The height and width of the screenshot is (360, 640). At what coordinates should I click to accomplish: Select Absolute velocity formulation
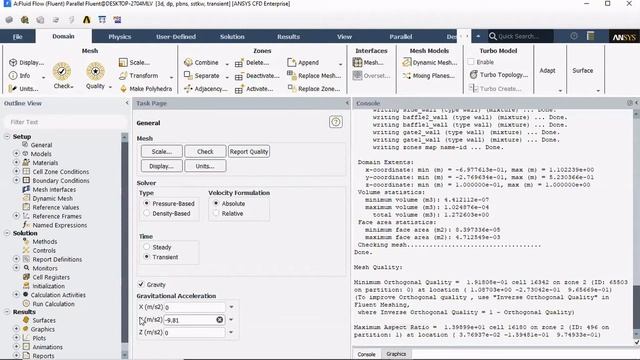[x=216, y=203]
